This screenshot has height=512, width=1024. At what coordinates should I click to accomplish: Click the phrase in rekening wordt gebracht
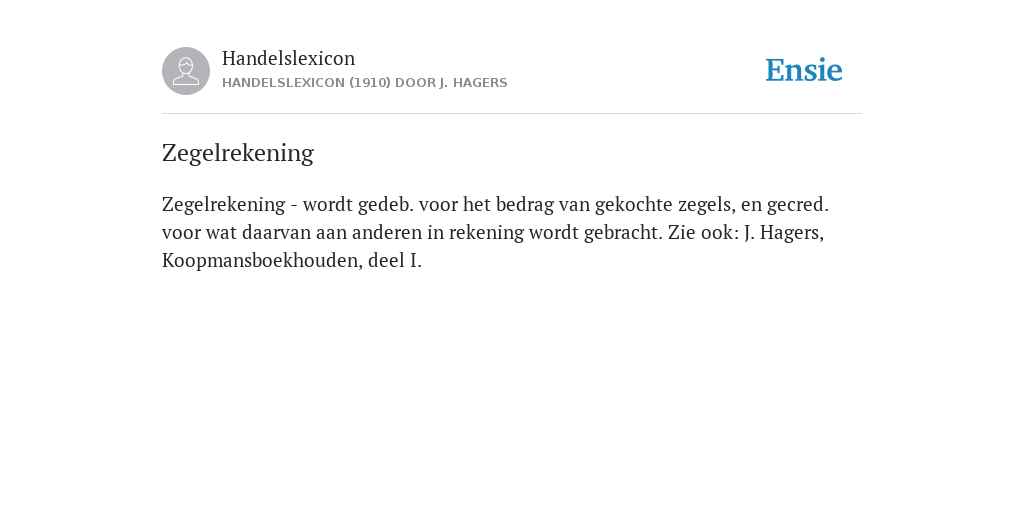[544, 232]
